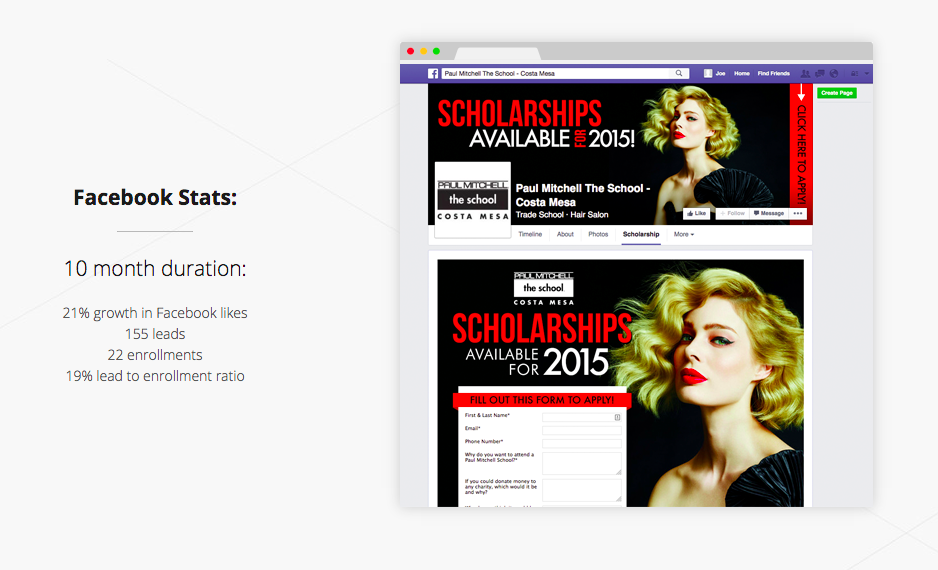Switch to the Timeline tab

tap(530, 234)
